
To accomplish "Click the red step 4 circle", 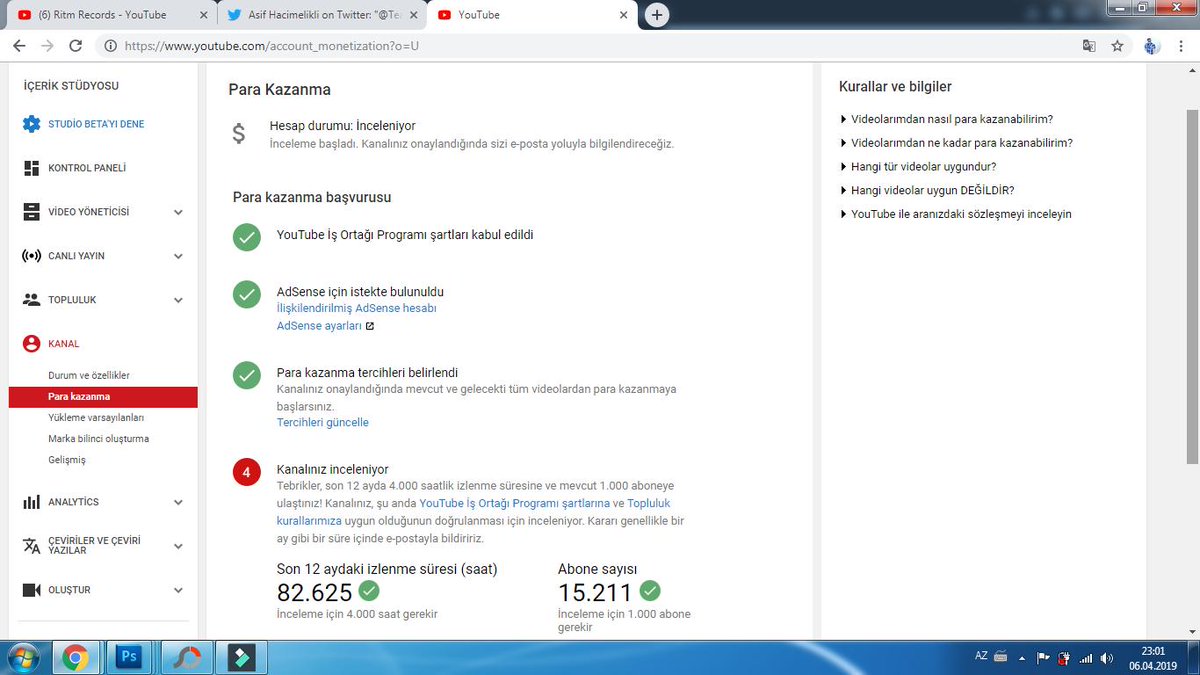I will 246,472.
